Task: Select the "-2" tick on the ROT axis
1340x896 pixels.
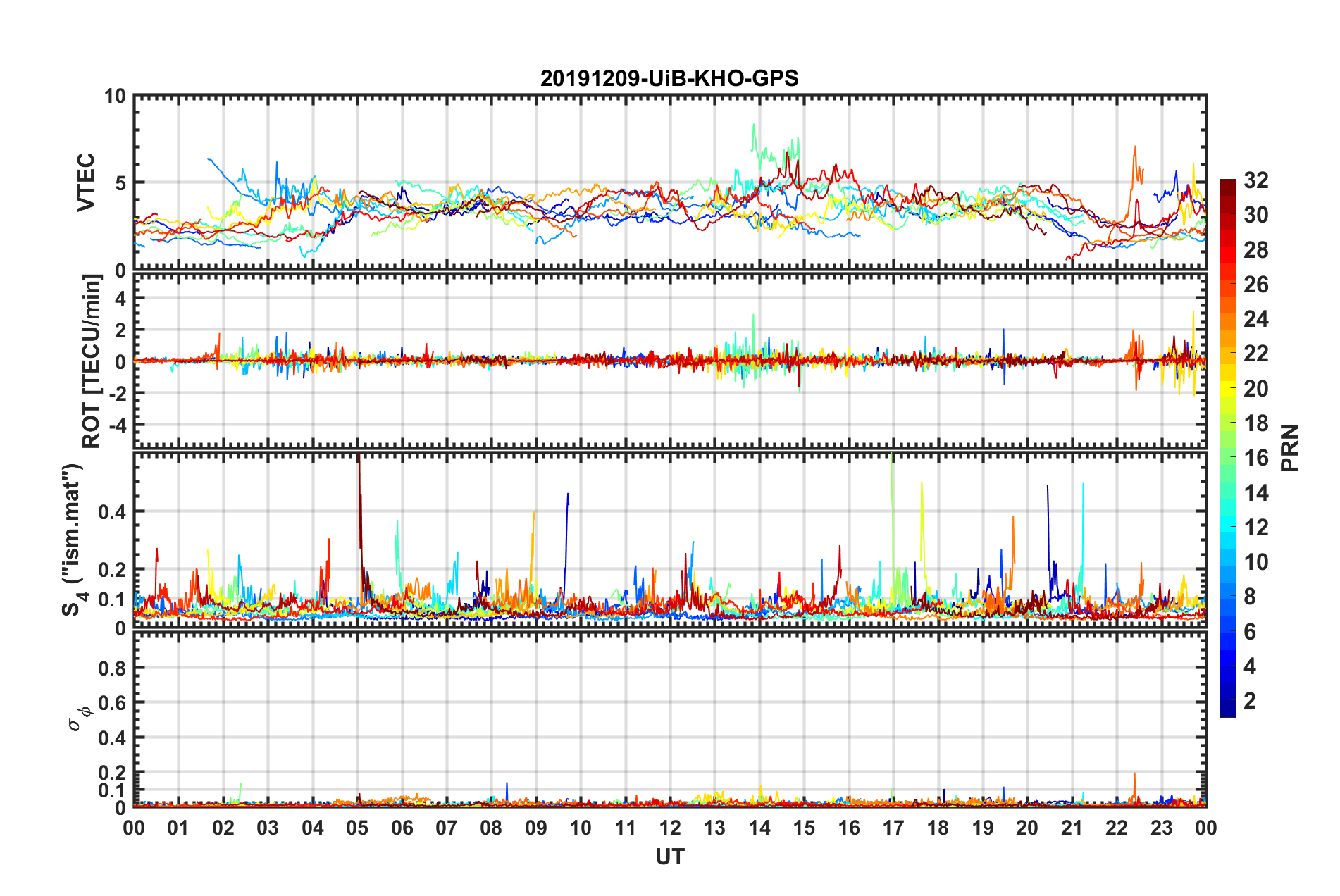Action: pyautogui.click(x=118, y=393)
